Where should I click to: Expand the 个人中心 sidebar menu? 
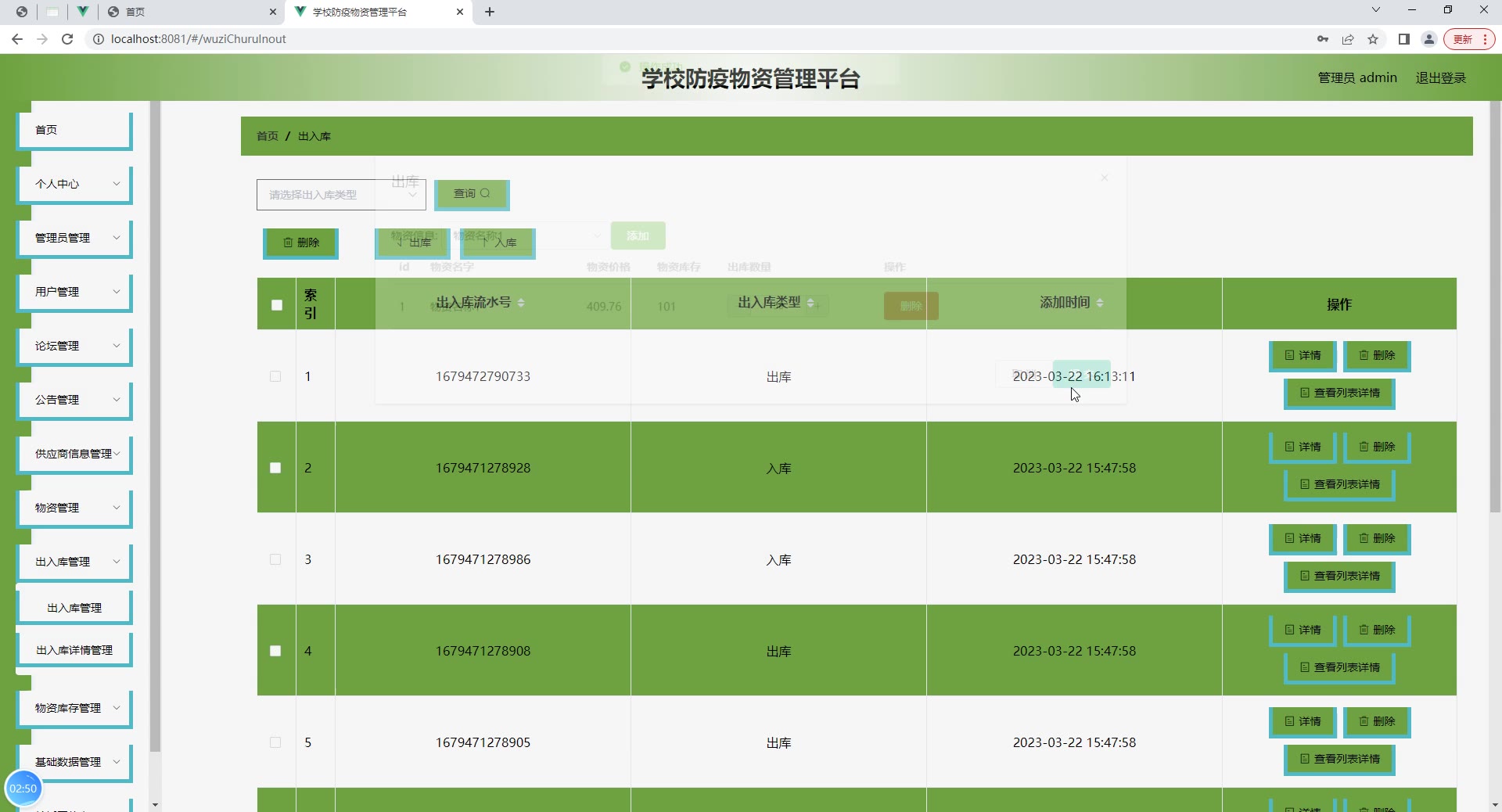click(74, 185)
